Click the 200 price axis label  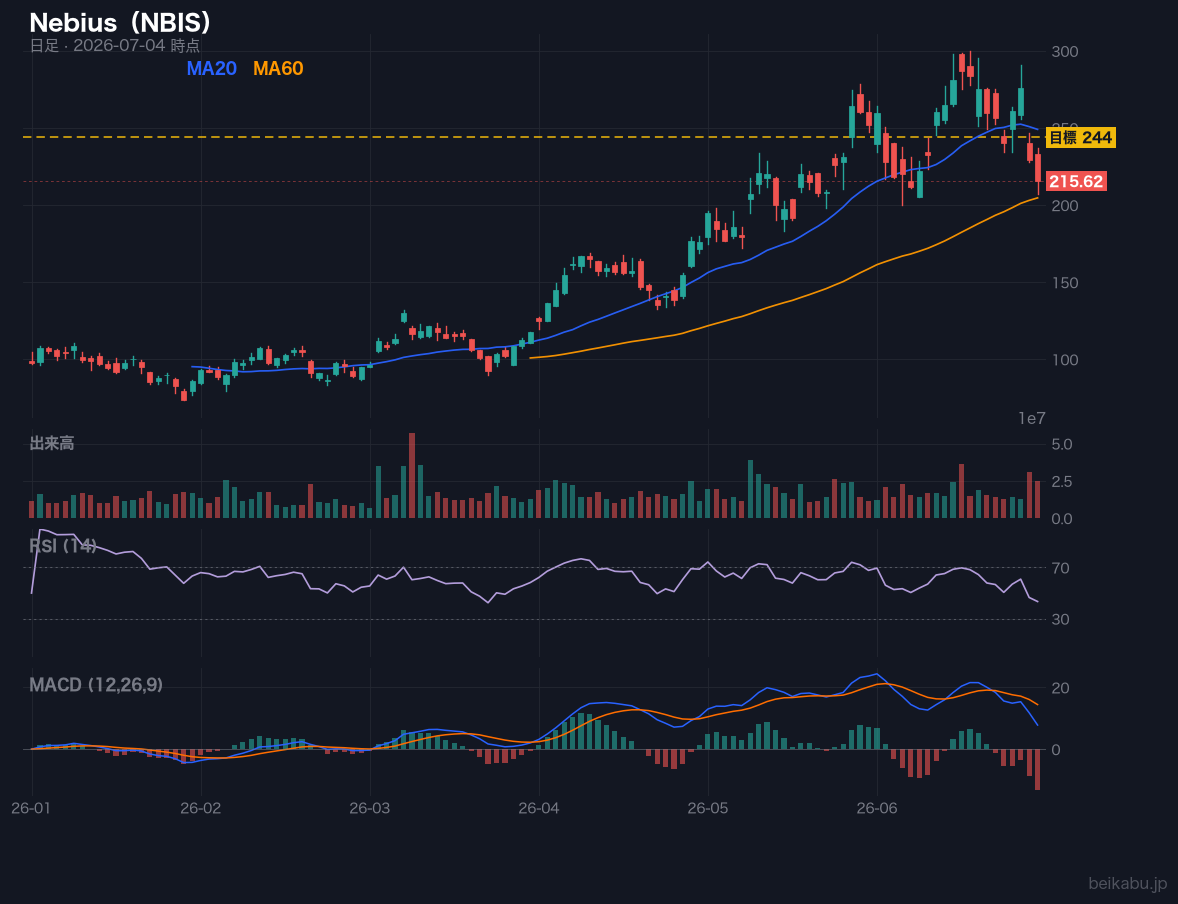point(1065,206)
